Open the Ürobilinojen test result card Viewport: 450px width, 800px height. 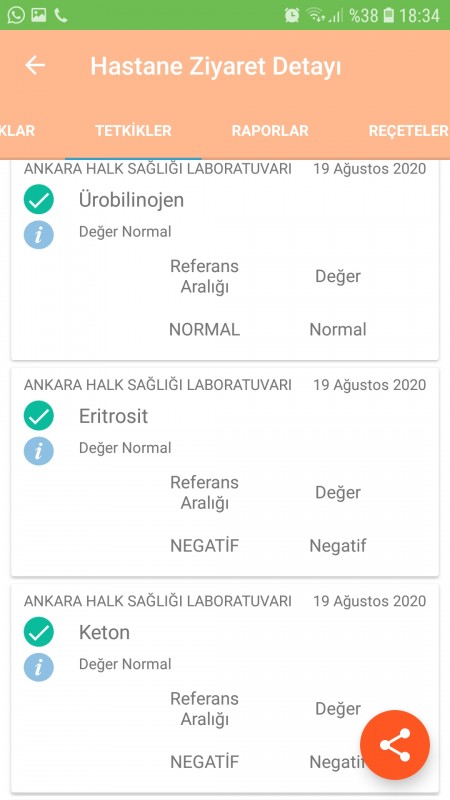(x=225, y=260)
